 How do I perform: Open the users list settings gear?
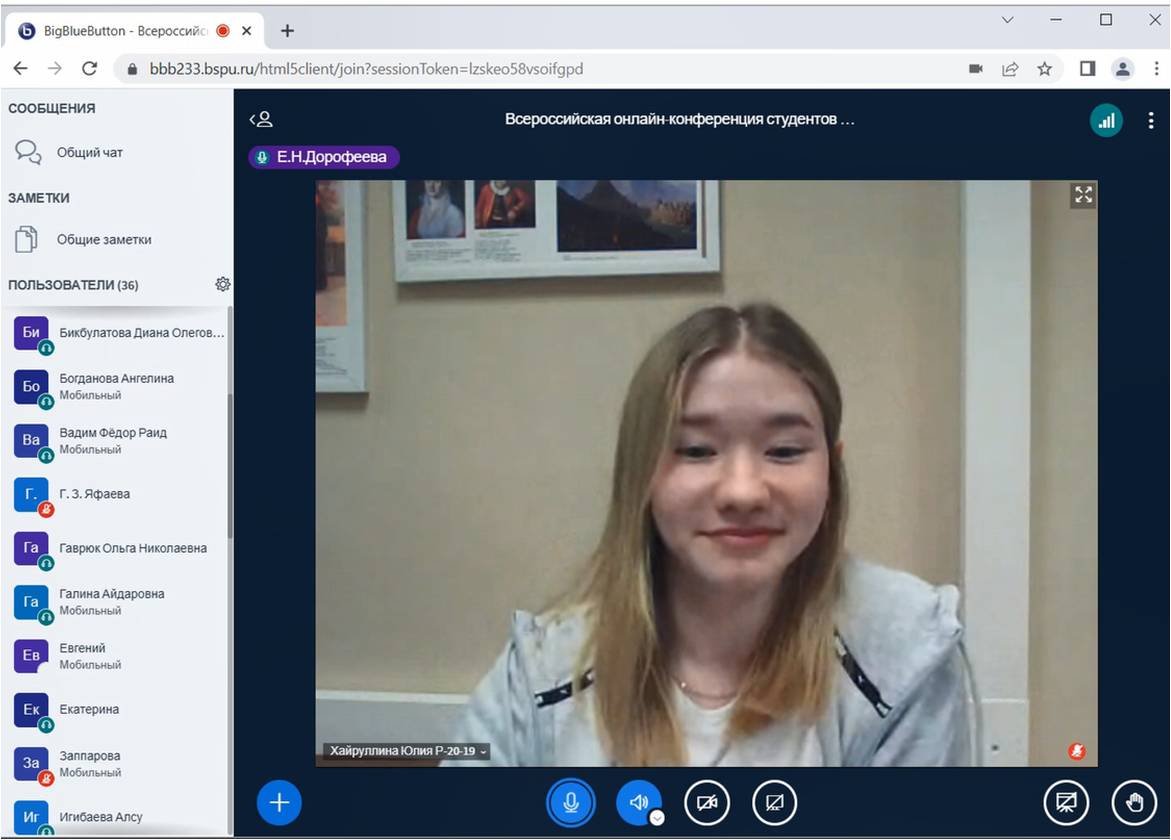click(x=222, y=285)
